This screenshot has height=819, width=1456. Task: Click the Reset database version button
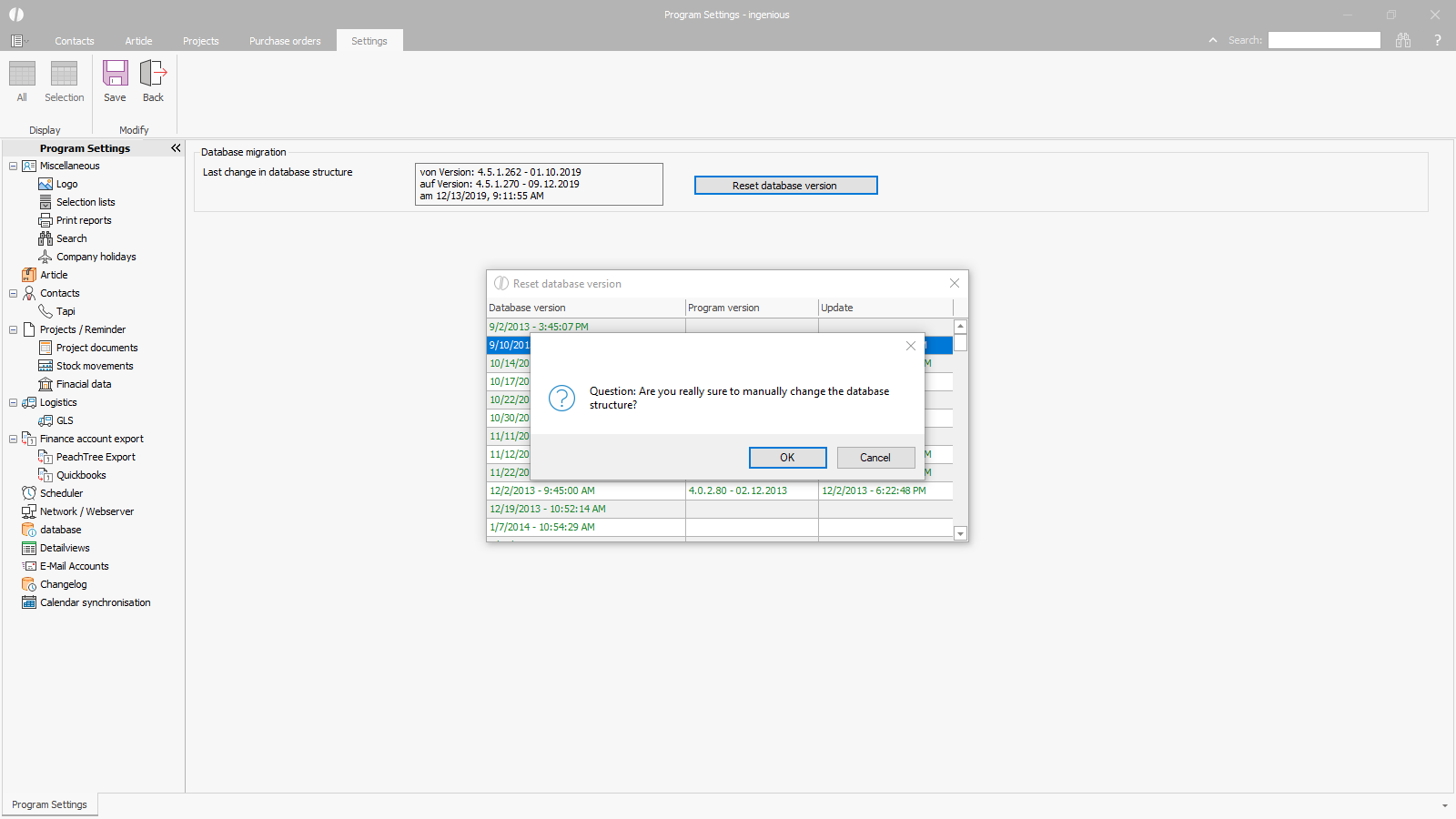pyautogui.click(x=785, y=186)
